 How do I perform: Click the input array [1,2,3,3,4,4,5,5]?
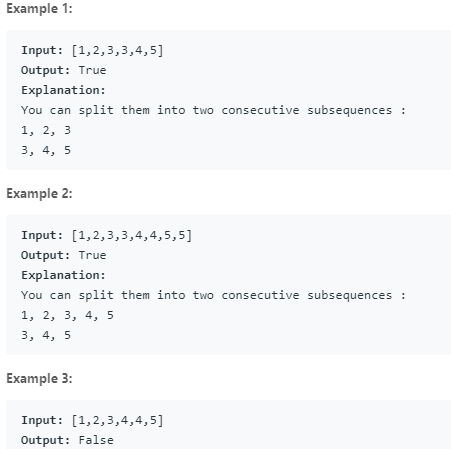pos(132,235)
